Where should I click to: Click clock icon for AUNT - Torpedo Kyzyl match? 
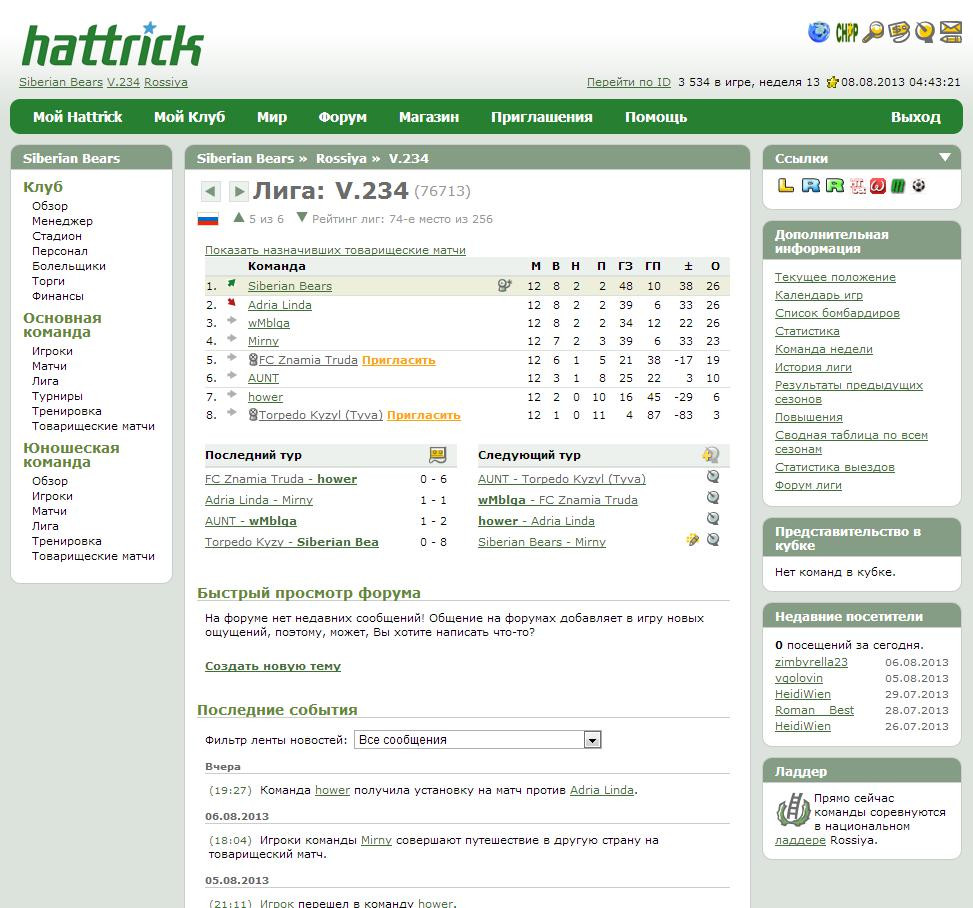(713, 476)
